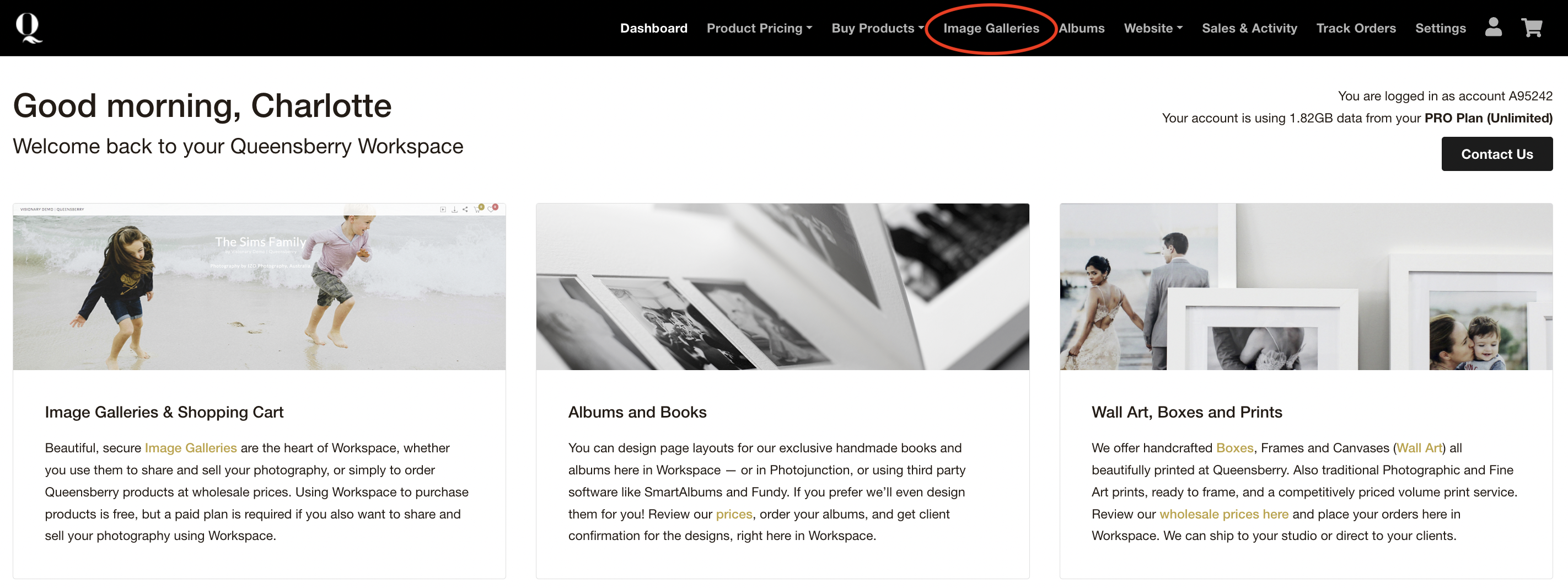Viewport: 1568px width, 588px height.
Task: Expand the Website dropdown menu
Action: pyautogui.click(x=1153, y=28)
